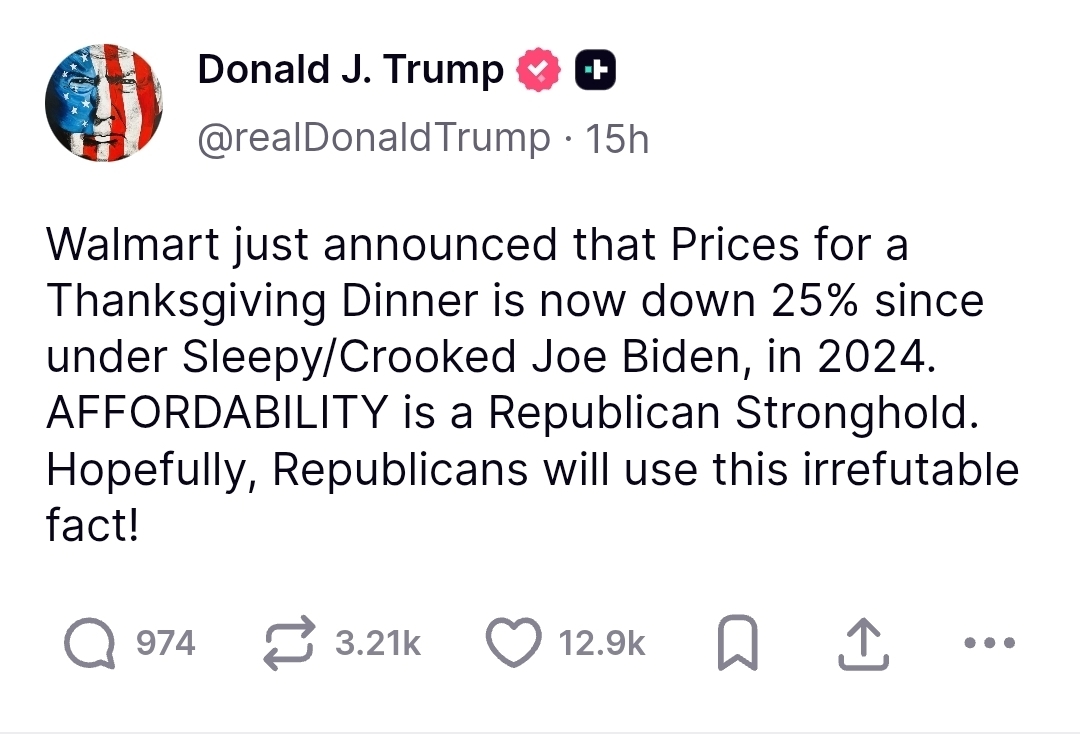Open the flag-painted profile avatar
The width and height of the screenshot is (1080, 736).
(104, 102)
